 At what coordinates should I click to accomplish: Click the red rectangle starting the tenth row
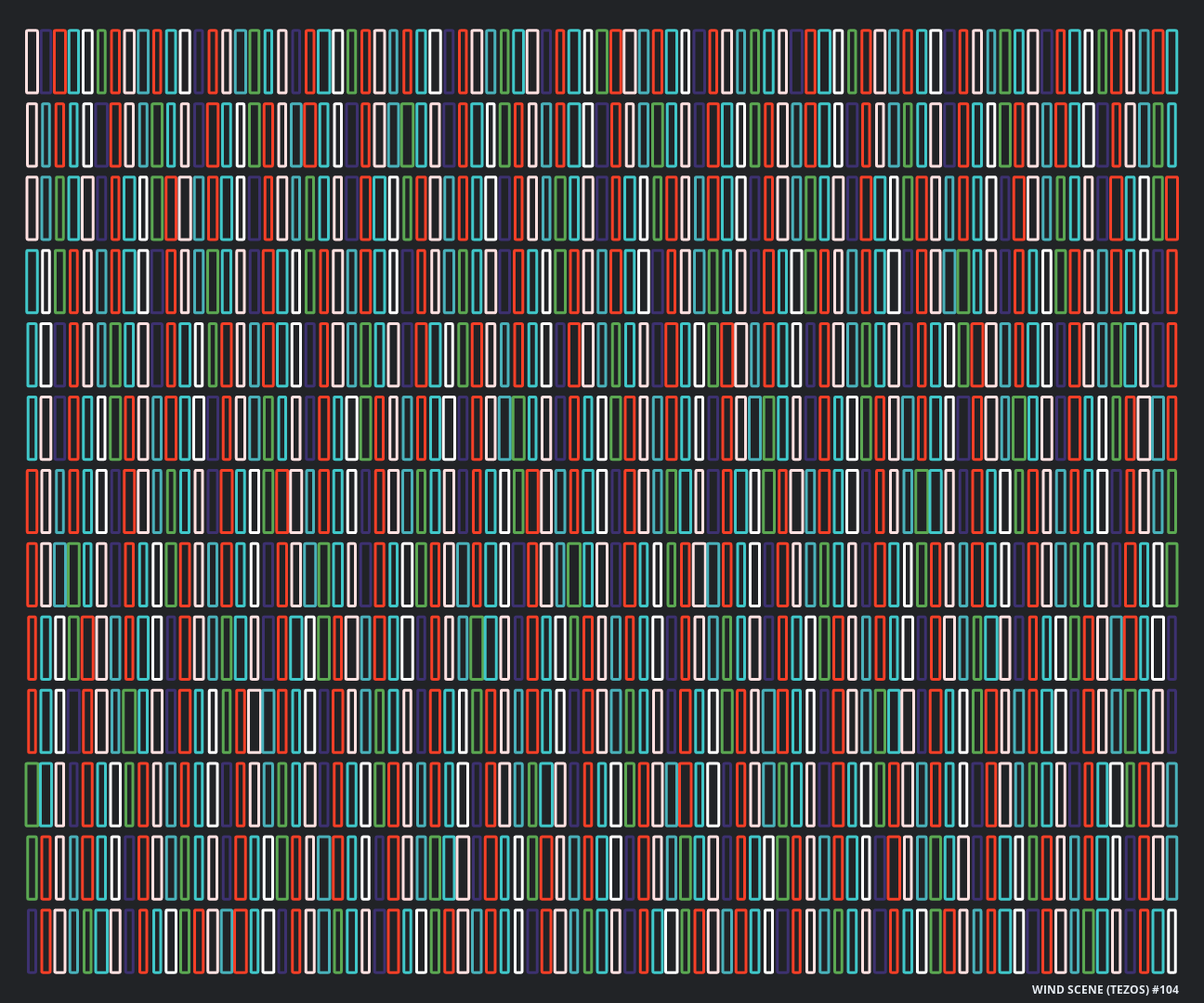(32, 721)
